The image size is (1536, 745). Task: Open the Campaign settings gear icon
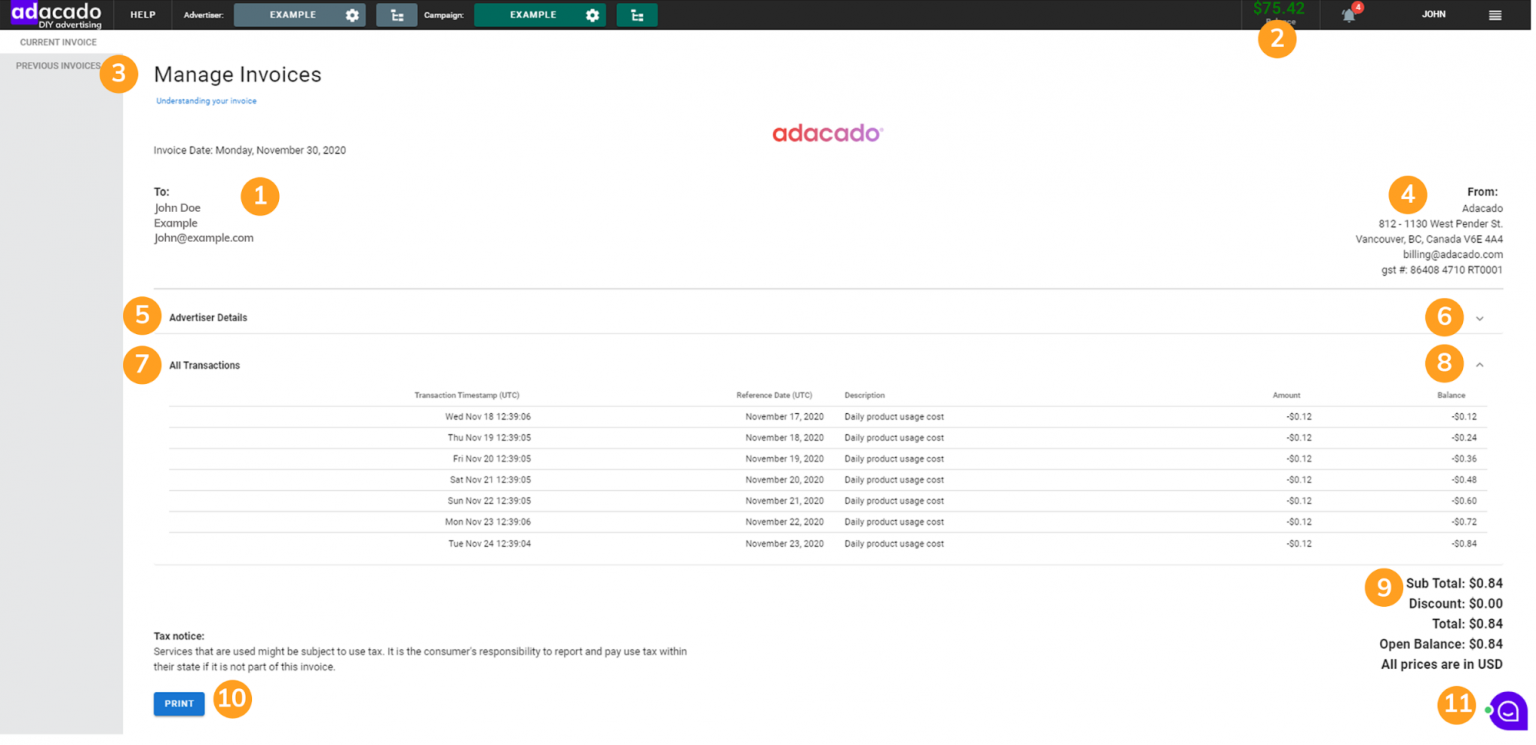(592, 14)
